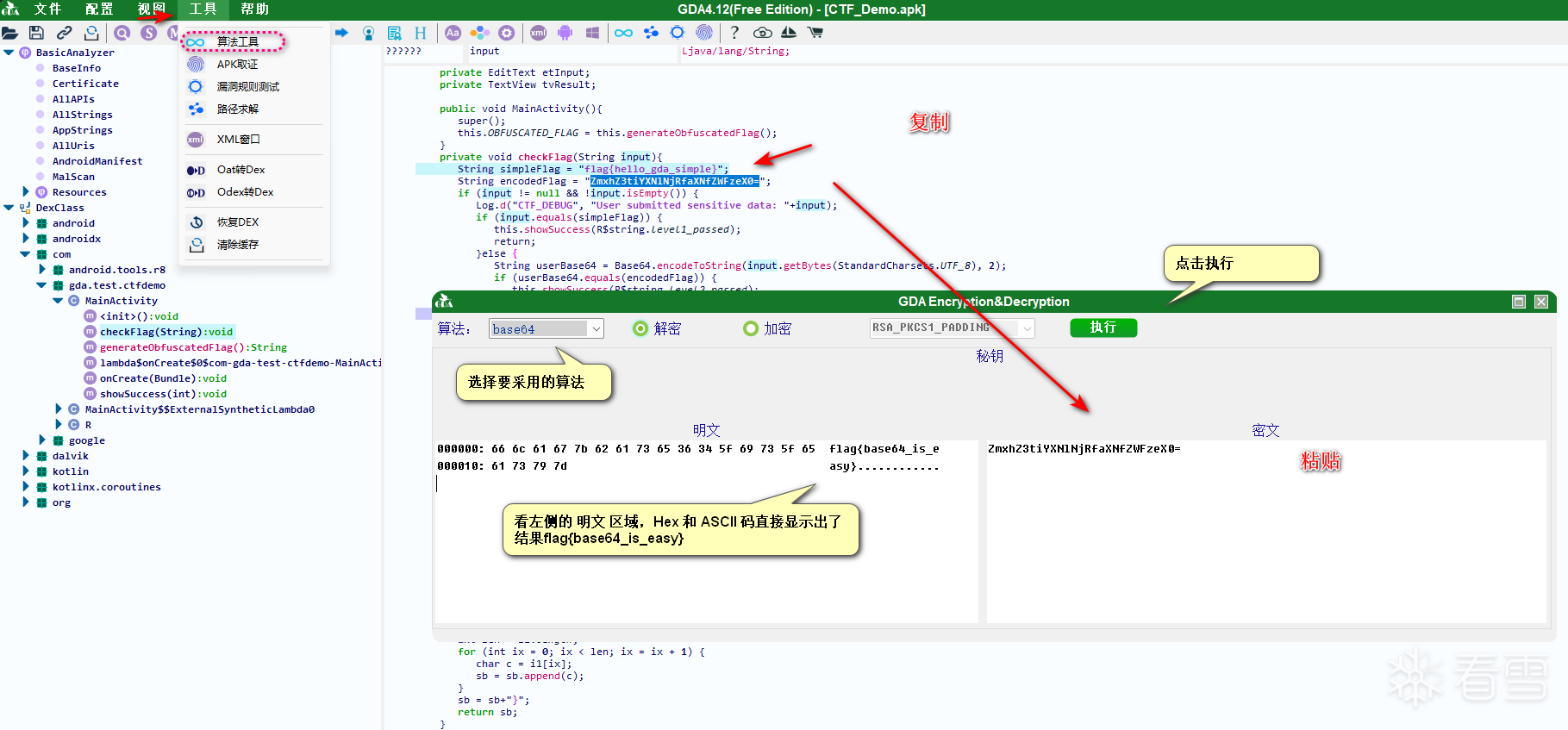Screen dimensions: 1568x730
Task: Click the multicolored dots toolbar icon
Action: click(480, 33)
